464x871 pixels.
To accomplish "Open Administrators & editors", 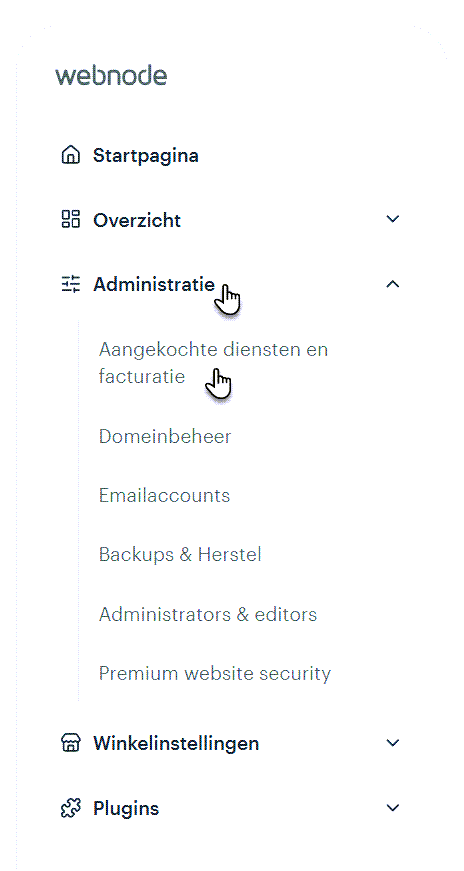I will tap(208, 614).
